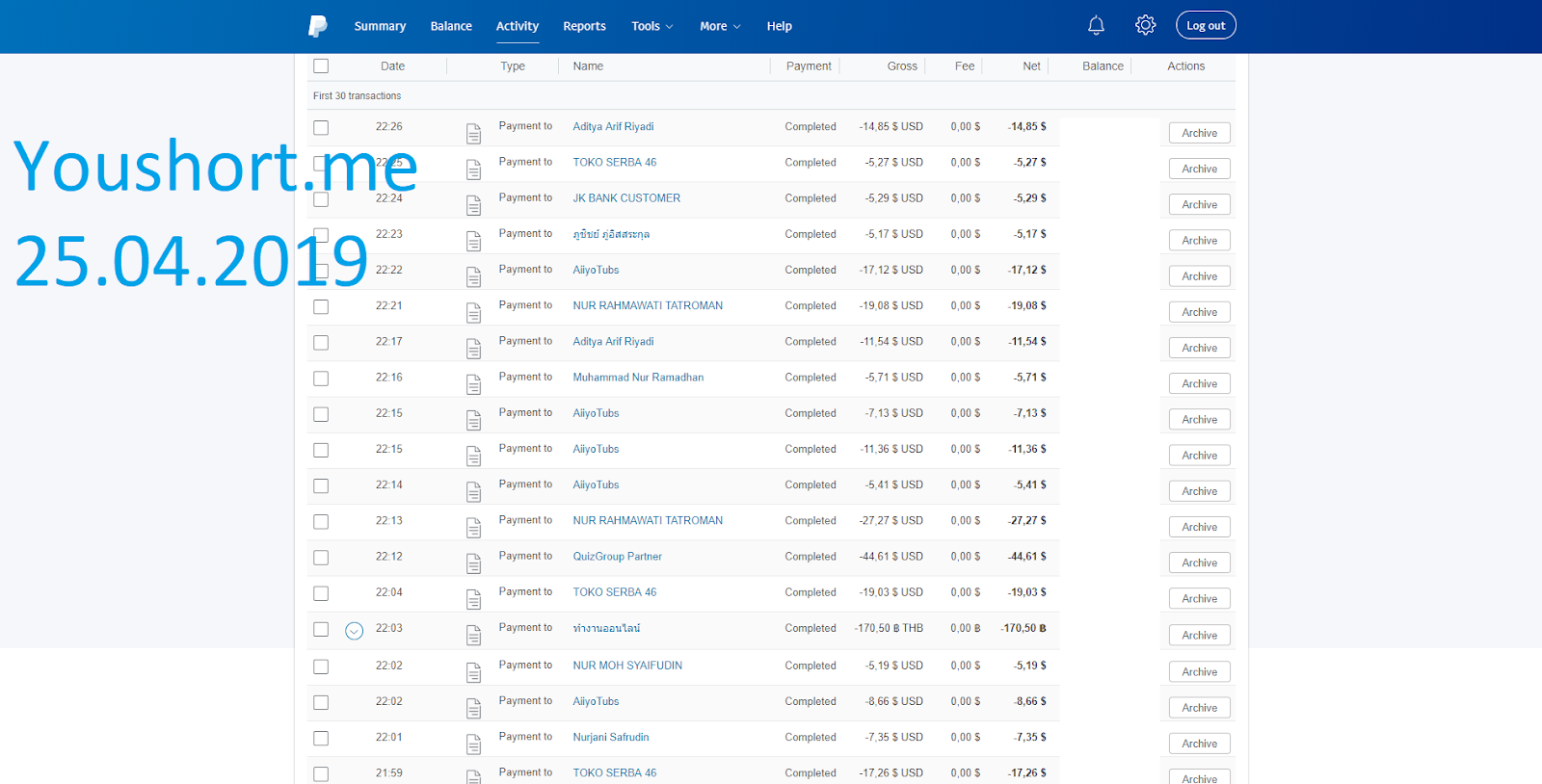Open the TOKO SERBA 46 link at 22:25
This screenshot has width=1542, height=784.
tap(614, 163)
